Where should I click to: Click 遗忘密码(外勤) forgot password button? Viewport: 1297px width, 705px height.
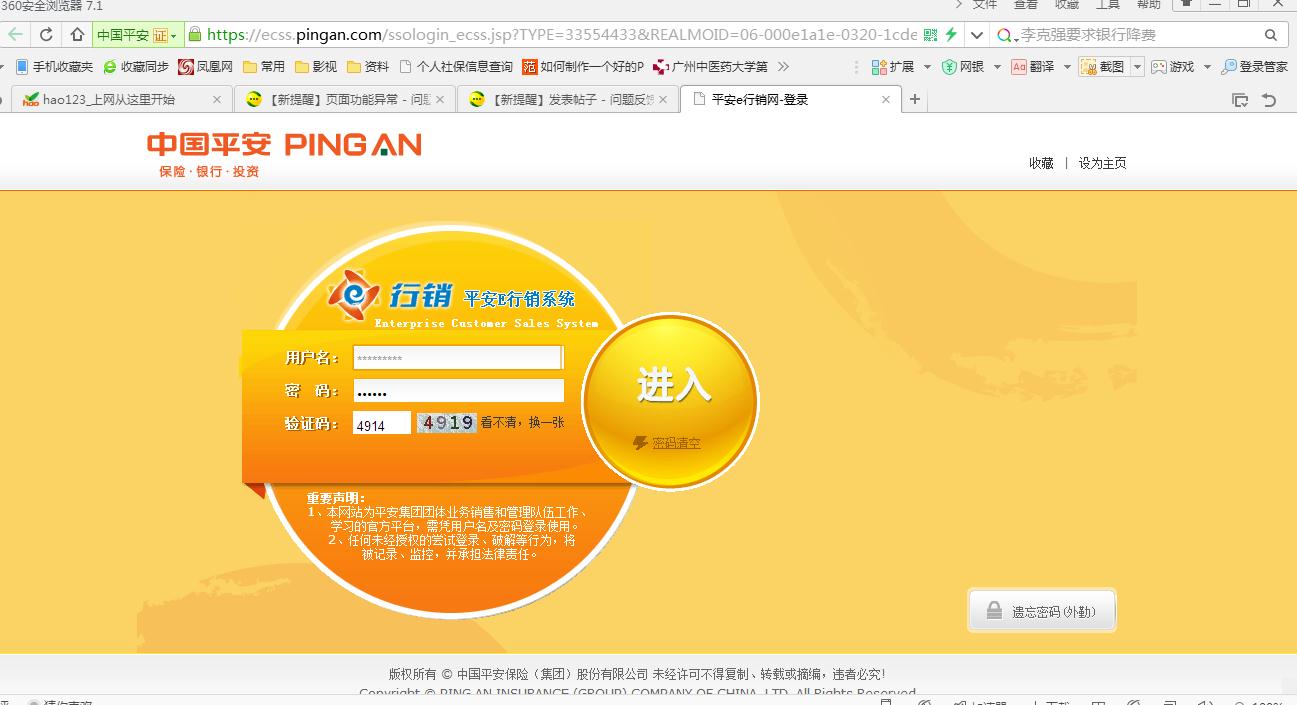(1041, 610)
